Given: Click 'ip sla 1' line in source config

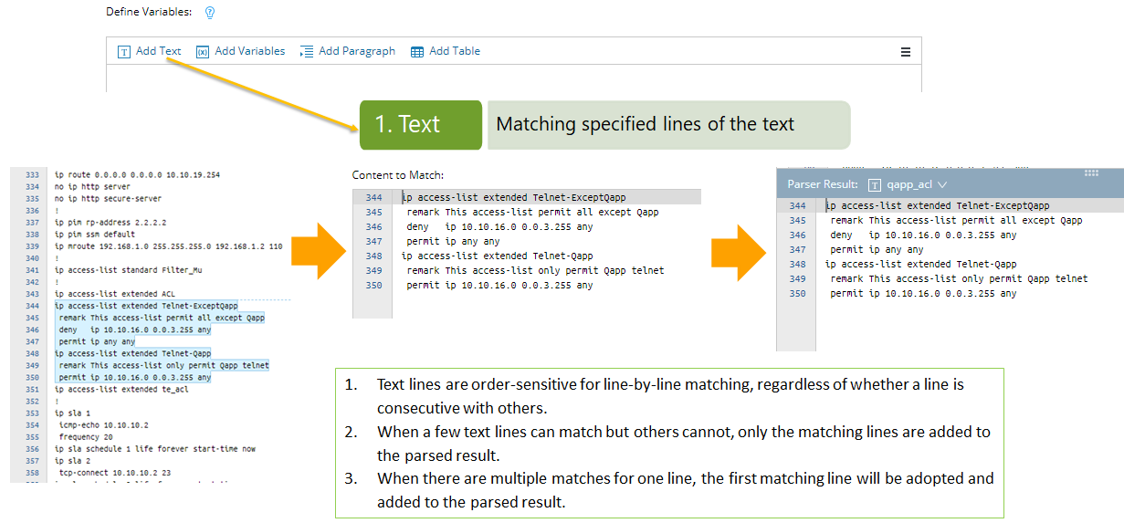Looking at the screenshot, I should coord(73,413).
